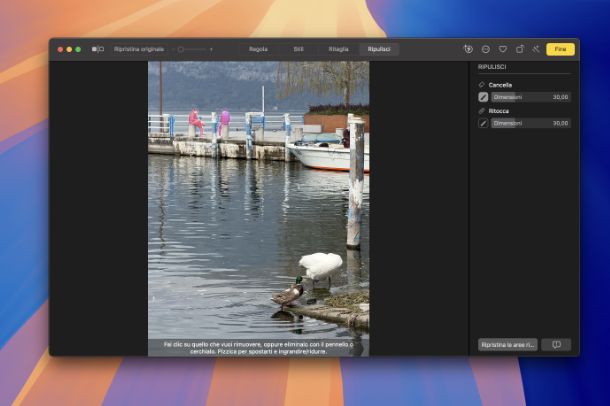The image size is (610, 406).
Task: Toggle the before/after comparison icon
Action: 98,49
